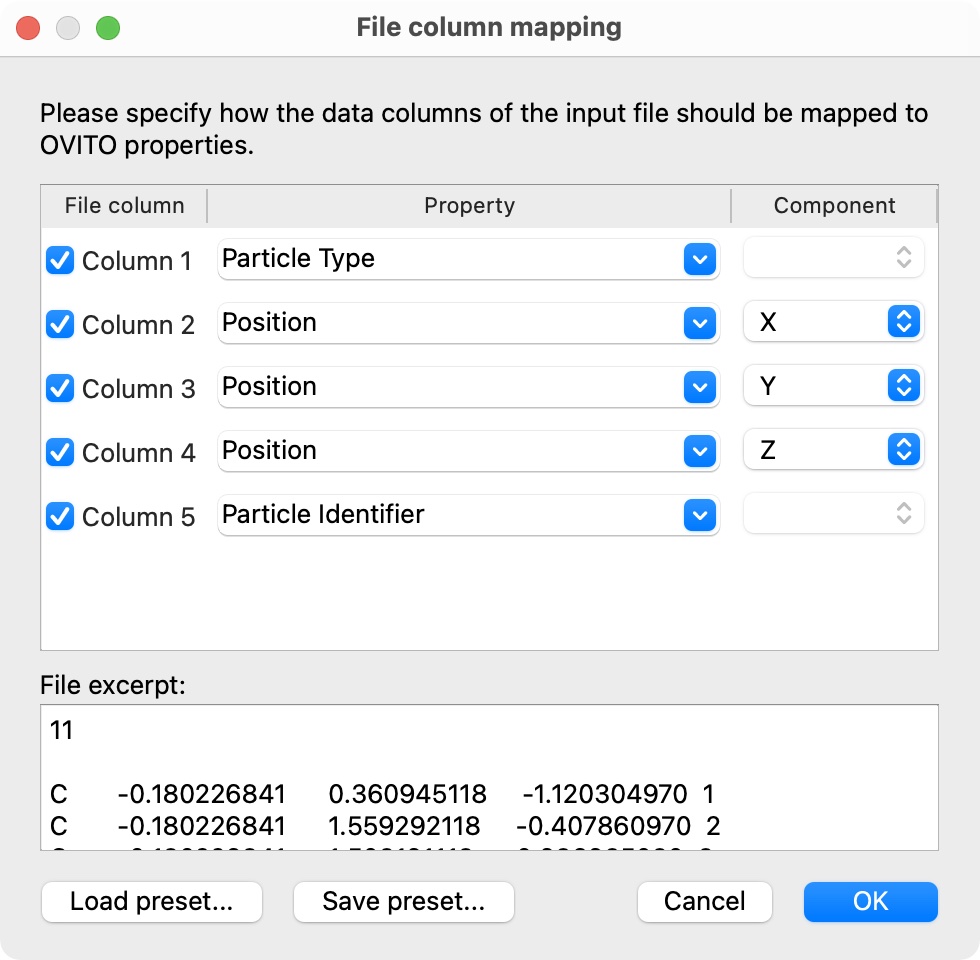Expand Column 3 property dropdown arrow
The image size is (980, 960).
[x=699, y=388]
